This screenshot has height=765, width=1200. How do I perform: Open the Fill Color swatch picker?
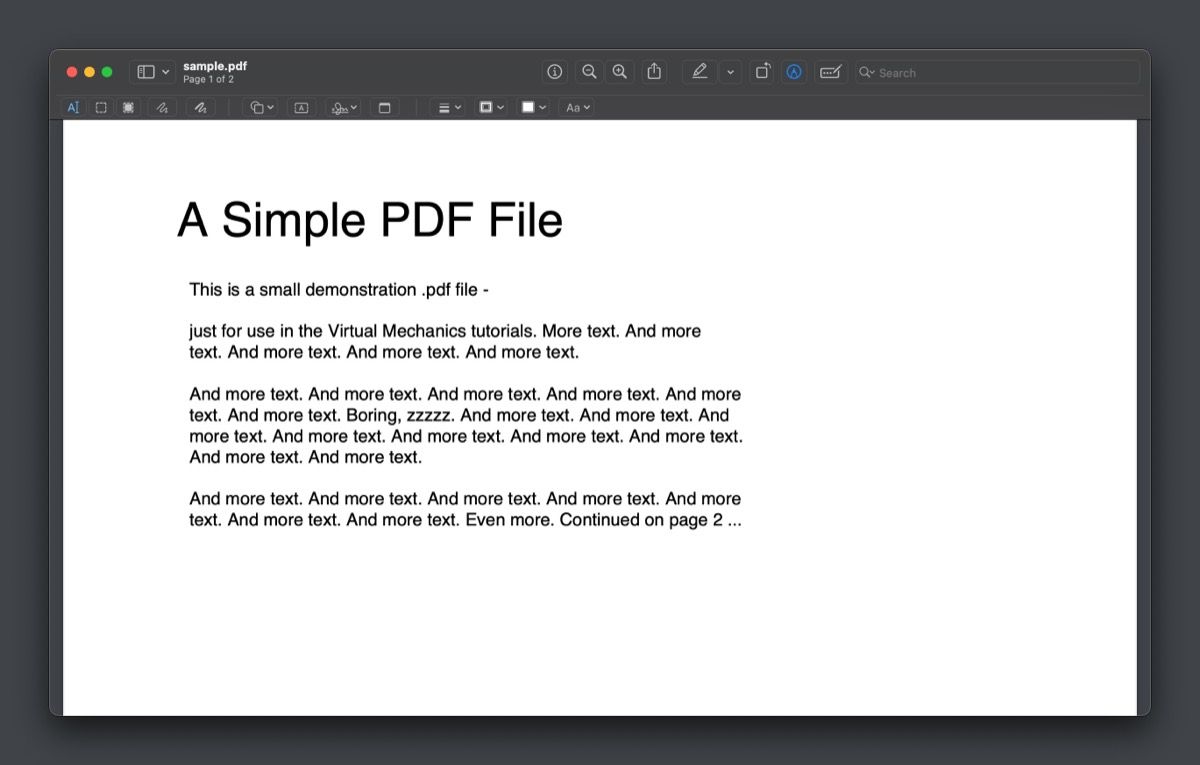click(529, 107)
